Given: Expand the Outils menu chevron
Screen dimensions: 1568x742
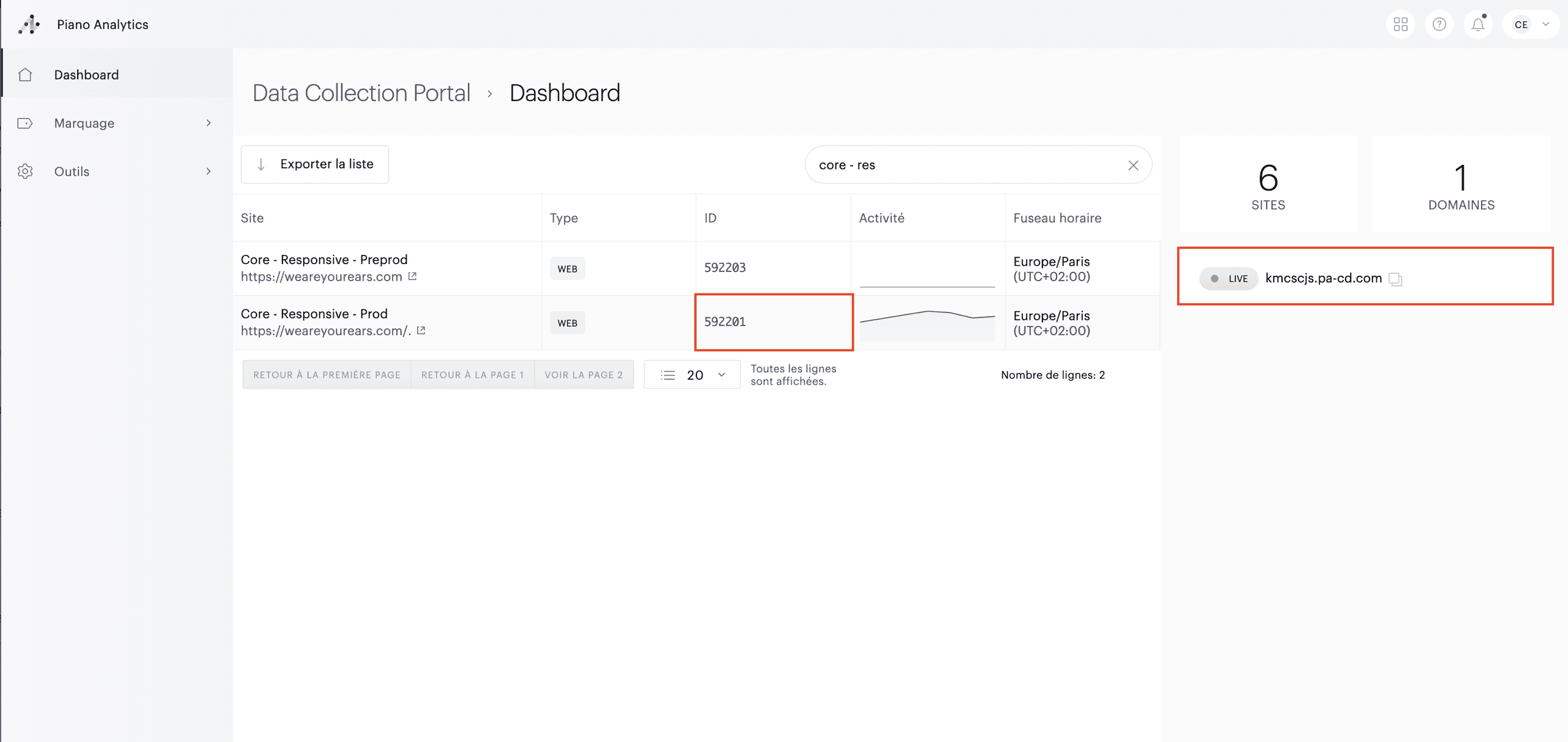Looking at the screenshot, I should click(x=209, y=172).
